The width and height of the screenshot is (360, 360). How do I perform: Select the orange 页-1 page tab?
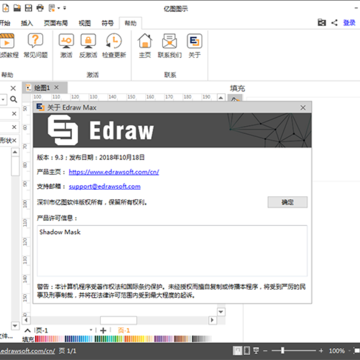click(124, 330)
